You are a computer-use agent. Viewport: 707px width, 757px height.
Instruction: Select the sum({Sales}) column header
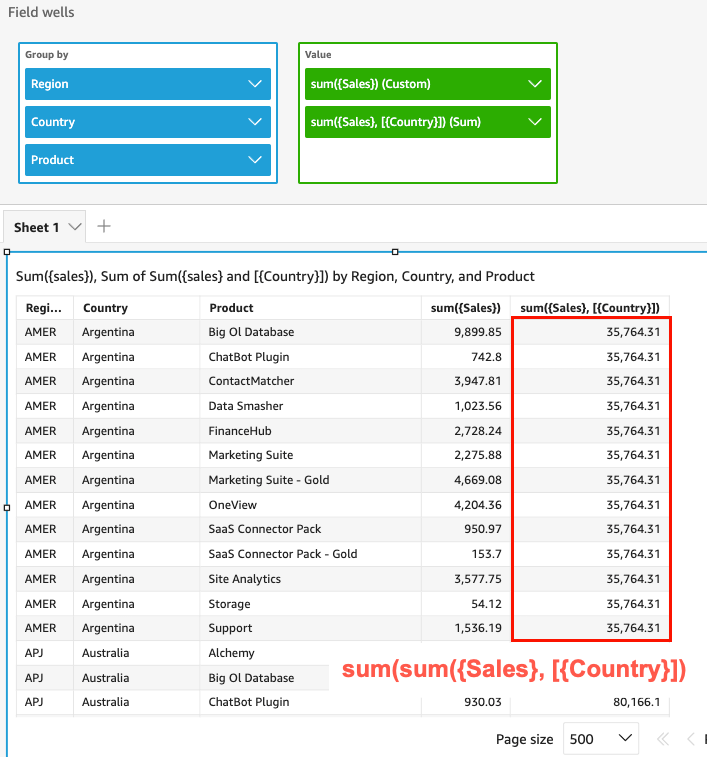tap(465, 308)
